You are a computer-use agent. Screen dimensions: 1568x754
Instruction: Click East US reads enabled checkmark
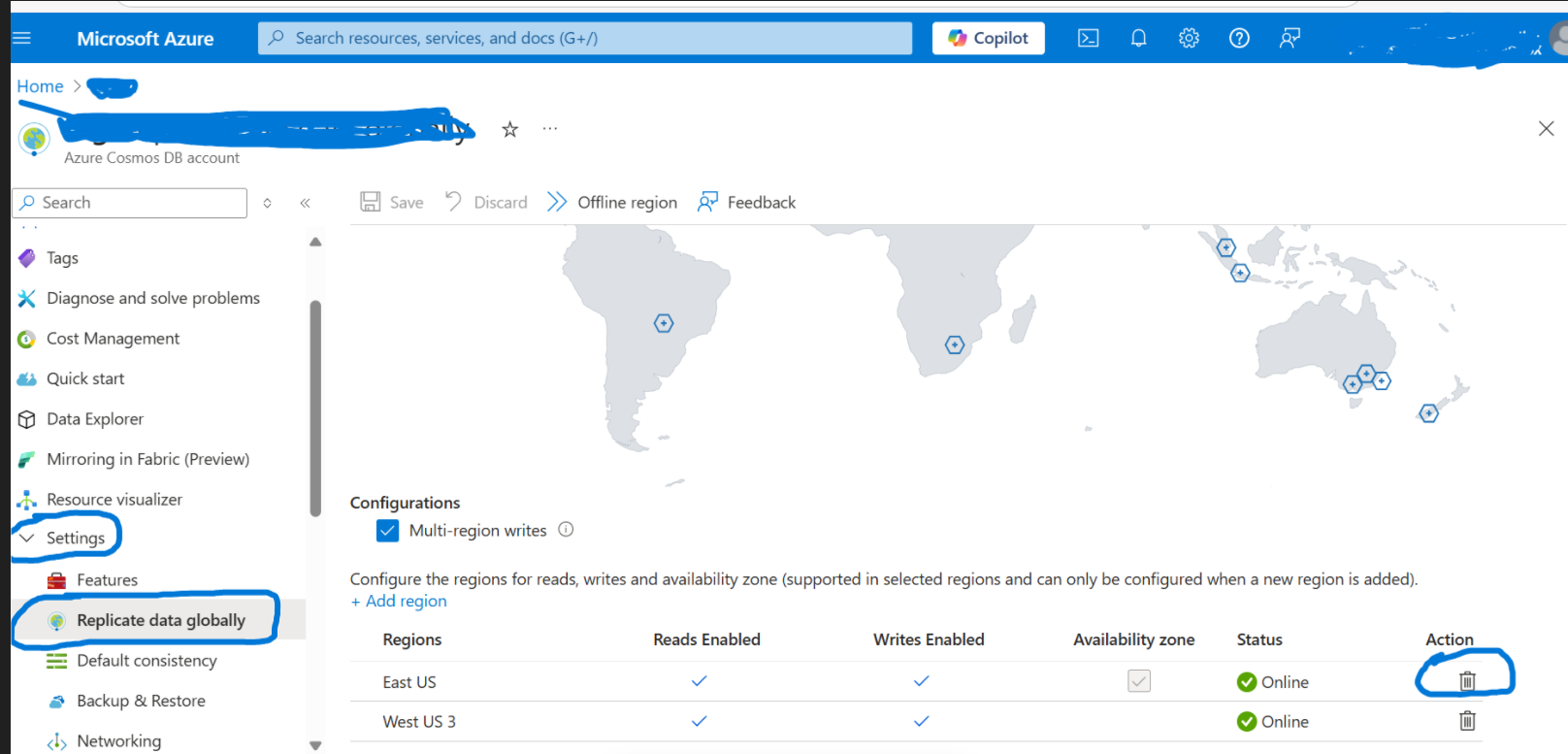[x=699, y=681]
